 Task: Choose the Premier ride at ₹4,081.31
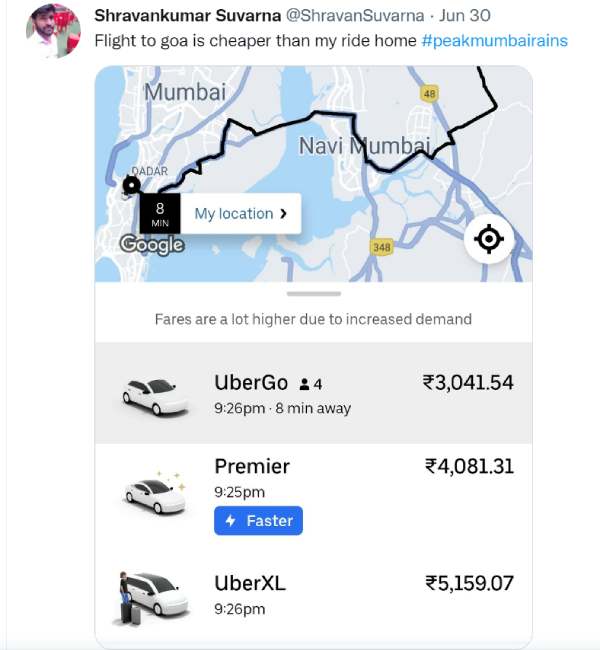(313, 490)
